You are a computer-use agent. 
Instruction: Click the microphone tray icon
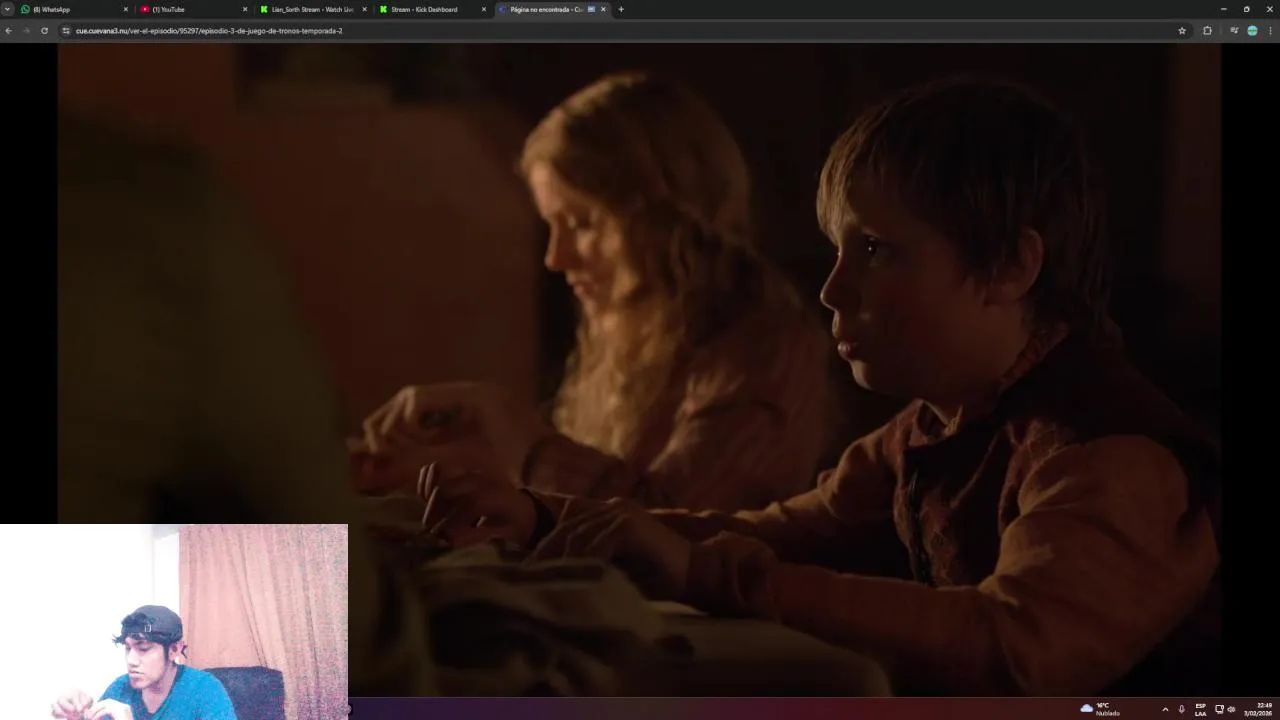(x=1182, y=709)
